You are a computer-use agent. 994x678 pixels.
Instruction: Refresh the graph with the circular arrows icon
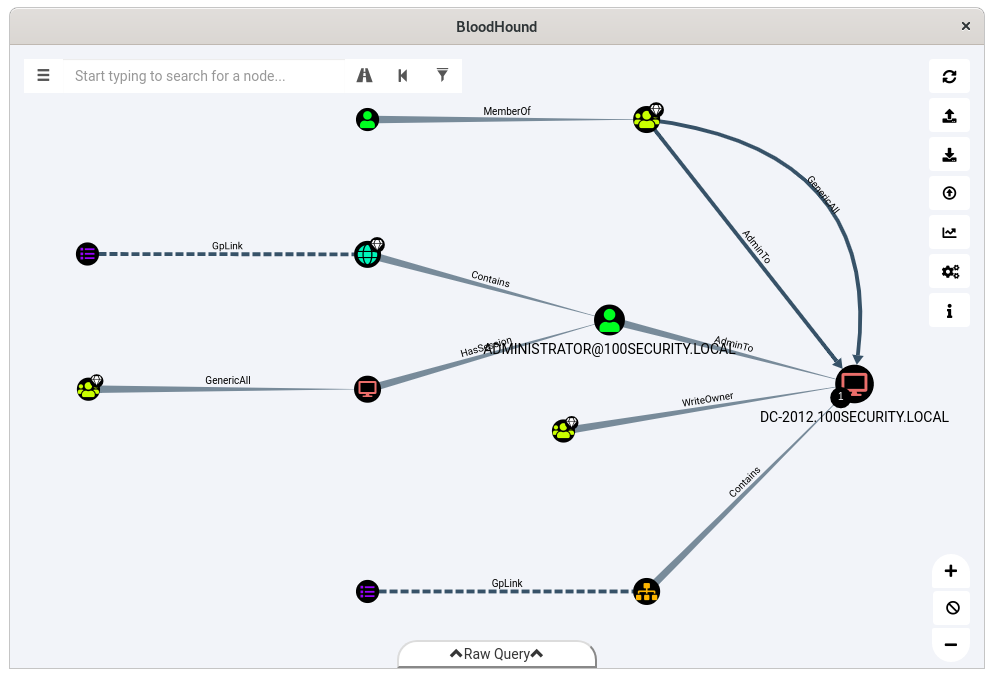(949, 77)
